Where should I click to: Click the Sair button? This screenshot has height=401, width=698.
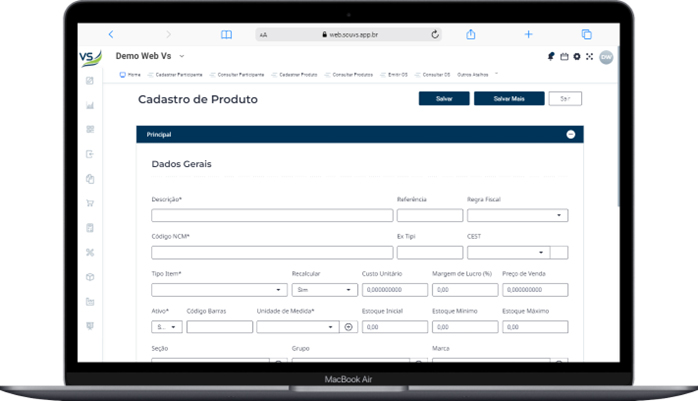[x=565, y=99]
